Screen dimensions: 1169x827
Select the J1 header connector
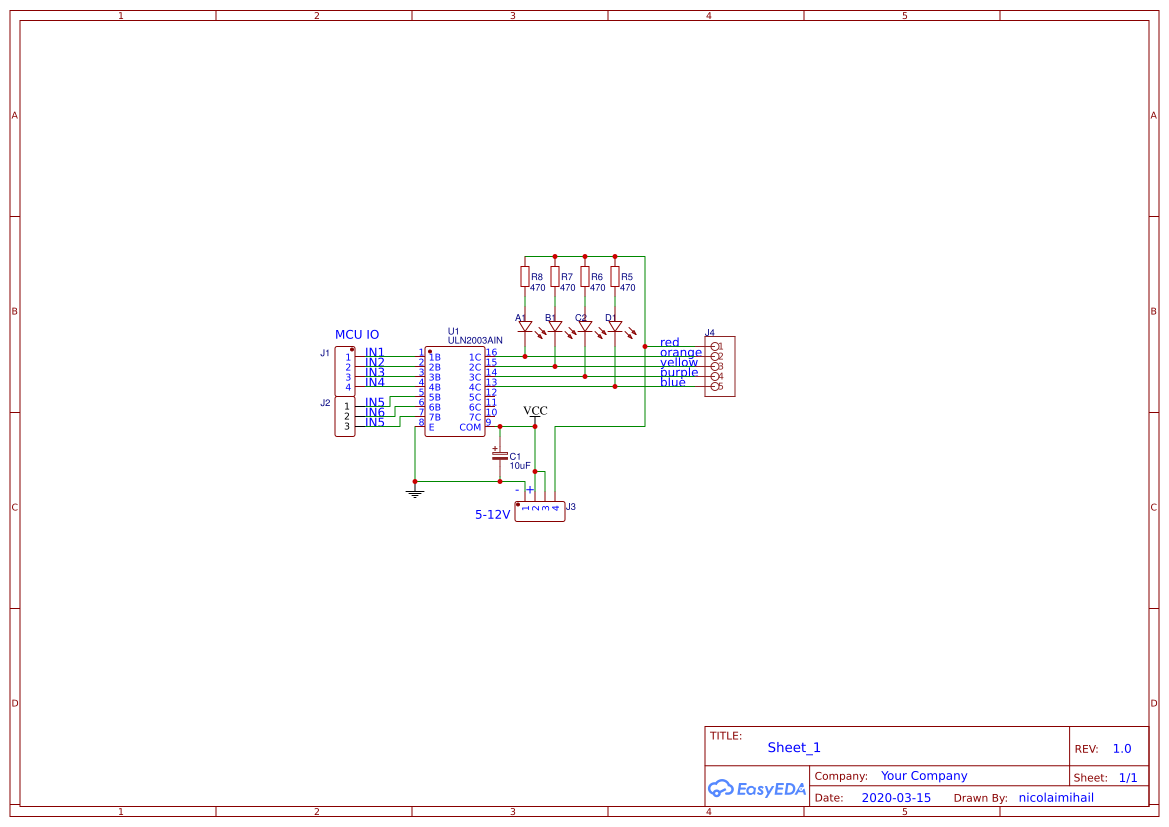[343, 371]
